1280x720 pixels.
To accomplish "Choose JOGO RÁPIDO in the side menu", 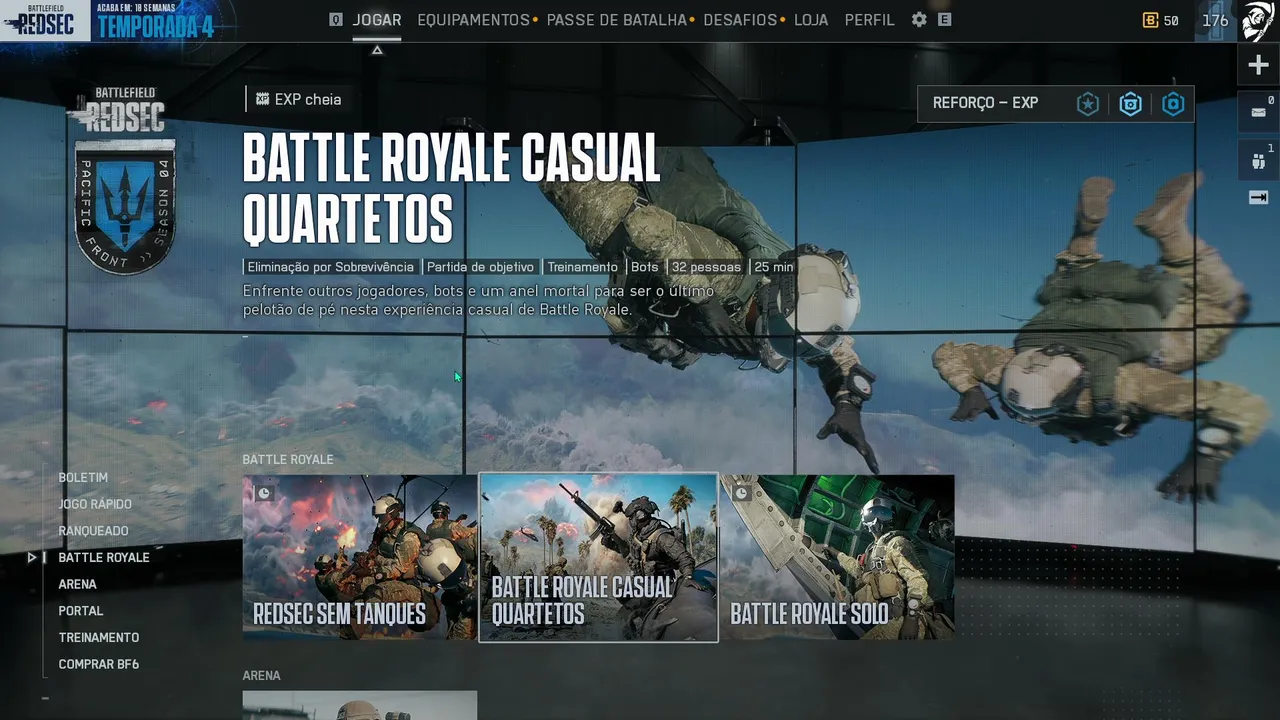I will (x=95, y=504).
